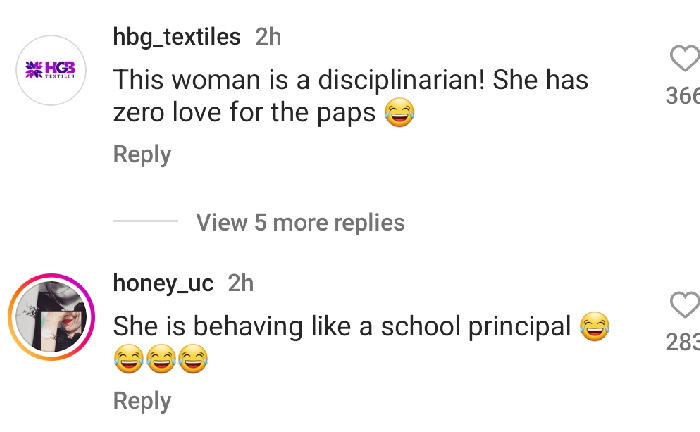Select the 'She is behaving like a school principal' text

pos(342,326)
